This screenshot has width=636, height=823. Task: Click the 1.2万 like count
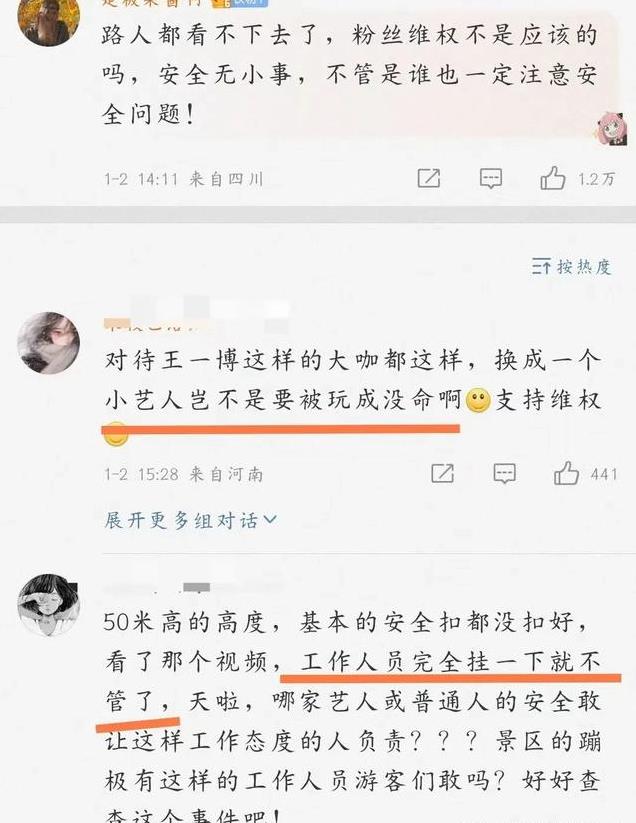pyautogui.click(x=597, y=179)
